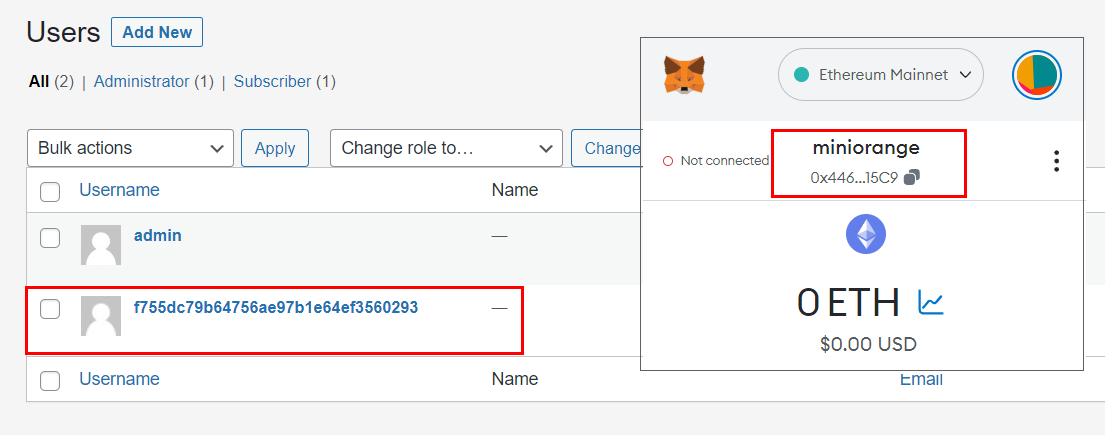Click the Name column header at top
The width and height of the screenshot is (1105, 435).
515,190
